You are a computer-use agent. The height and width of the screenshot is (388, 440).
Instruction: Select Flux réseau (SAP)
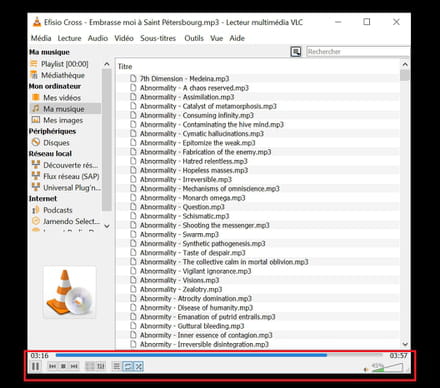coord(65,176)
